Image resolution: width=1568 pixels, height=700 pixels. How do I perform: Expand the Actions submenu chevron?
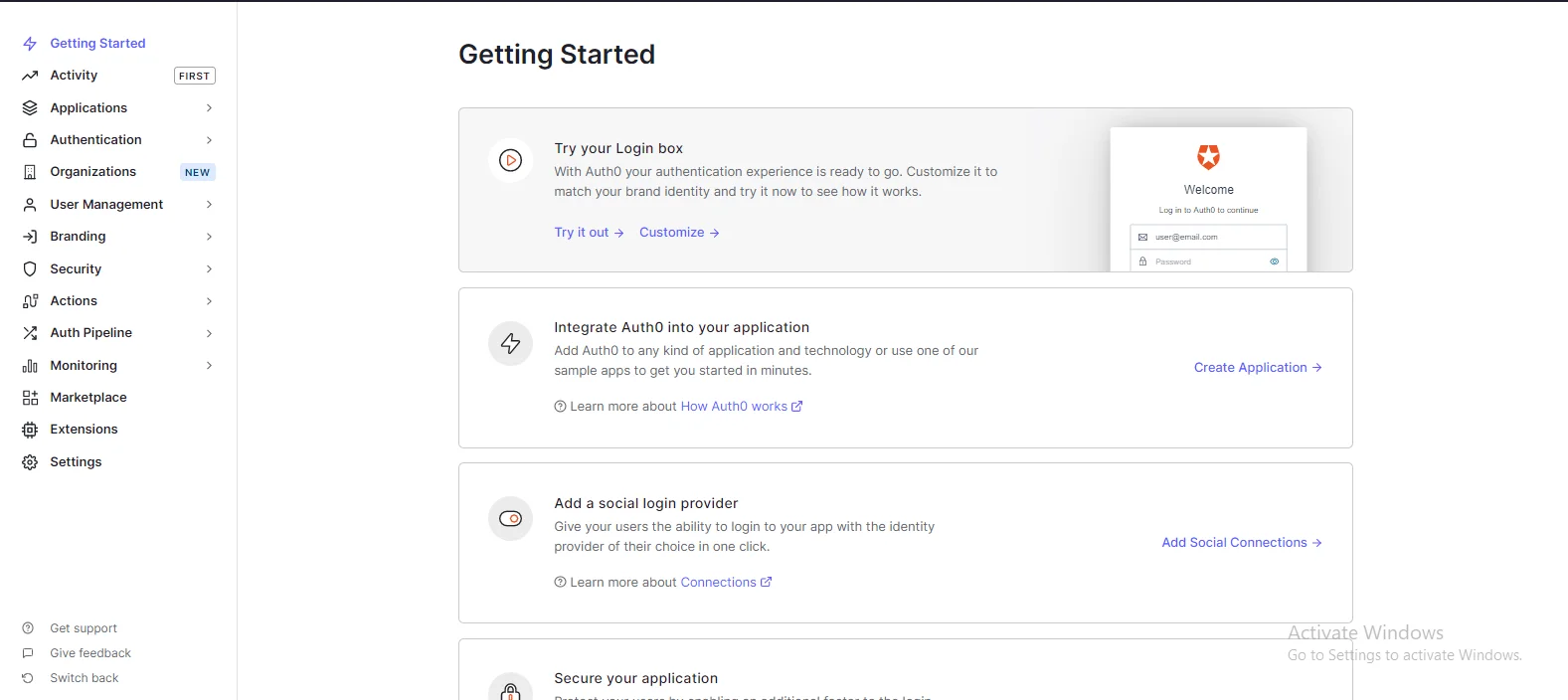point(209,301)
